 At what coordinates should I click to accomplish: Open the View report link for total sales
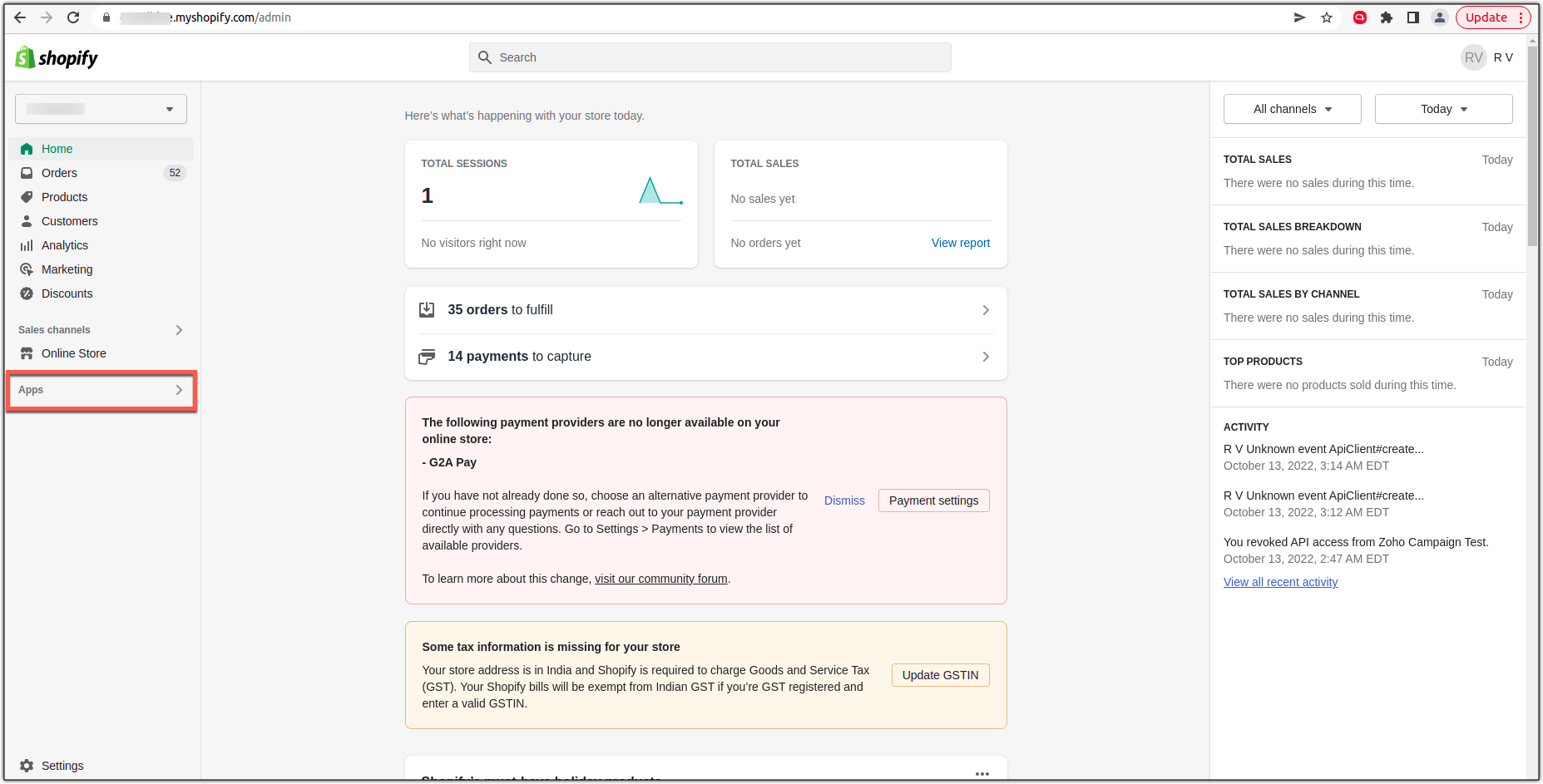(961, 242)
